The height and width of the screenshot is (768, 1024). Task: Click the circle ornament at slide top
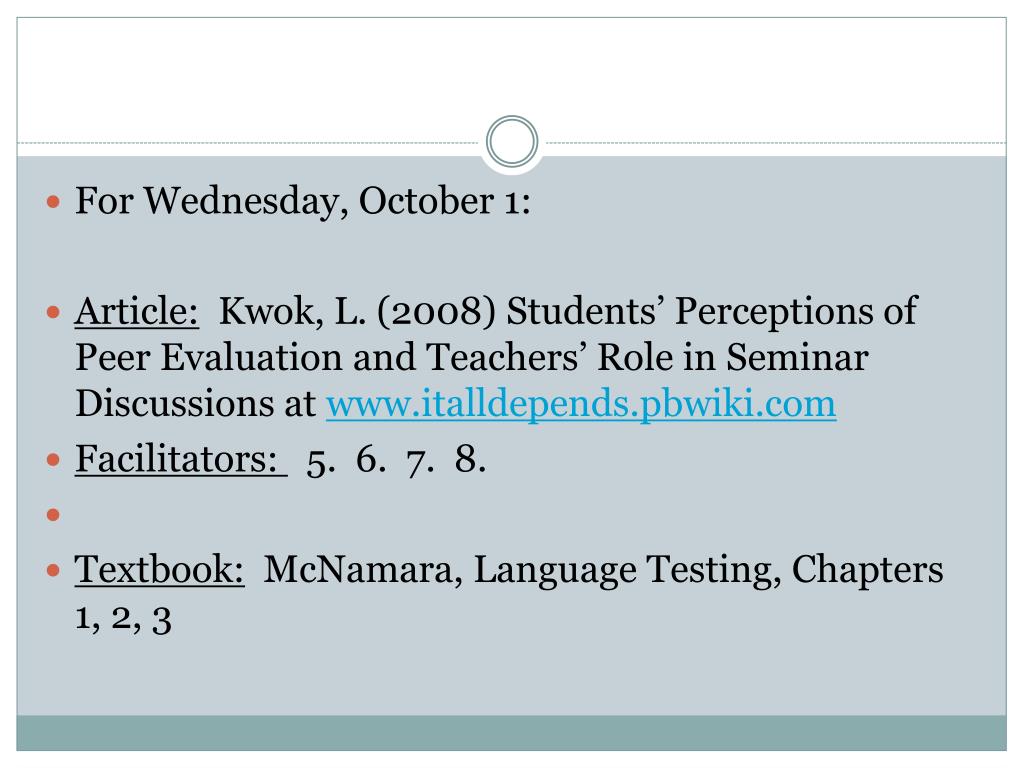tap(512, 142)
